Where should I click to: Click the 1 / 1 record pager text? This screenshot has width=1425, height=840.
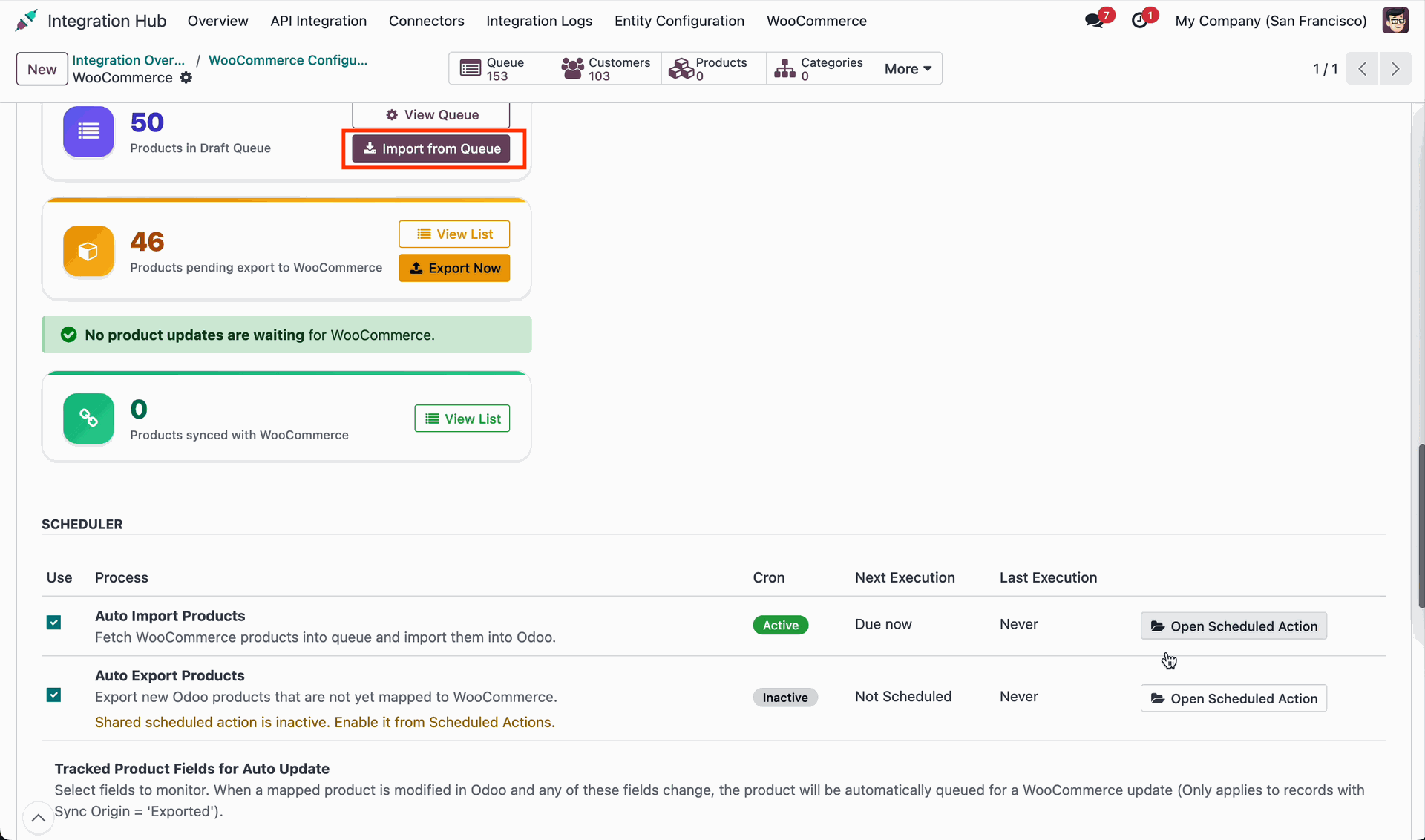point(1325,69)
